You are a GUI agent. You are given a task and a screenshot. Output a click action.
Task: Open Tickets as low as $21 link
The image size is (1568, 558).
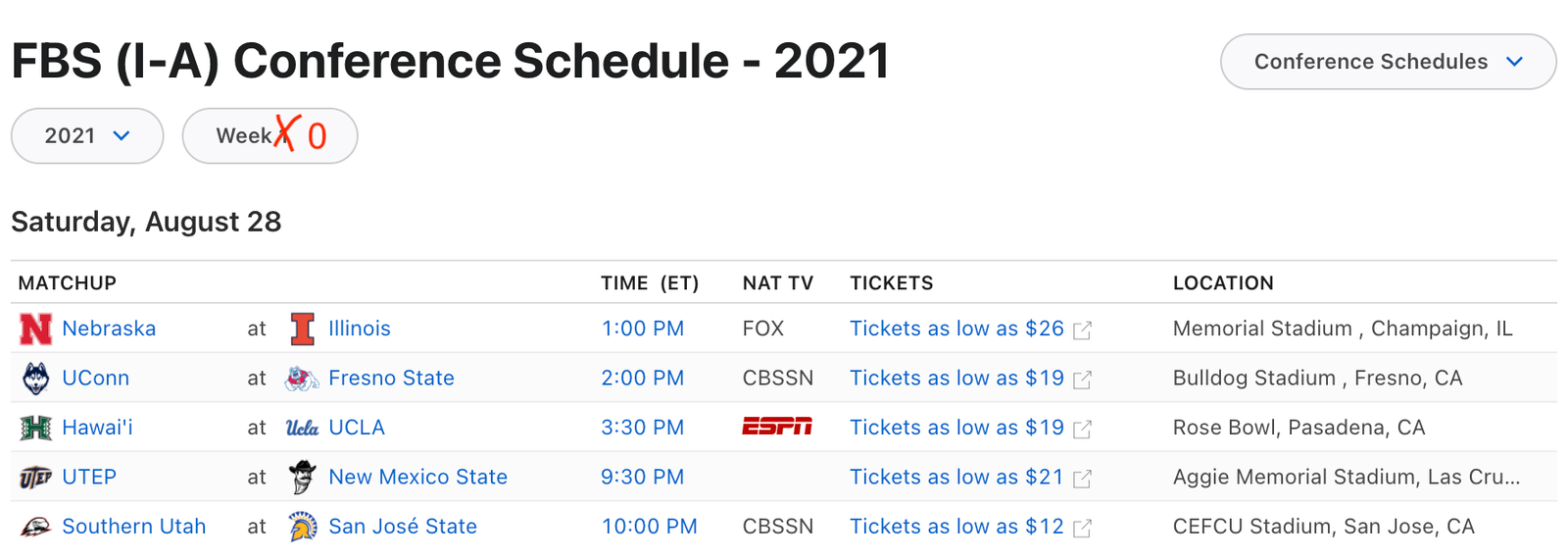[956, 478]
